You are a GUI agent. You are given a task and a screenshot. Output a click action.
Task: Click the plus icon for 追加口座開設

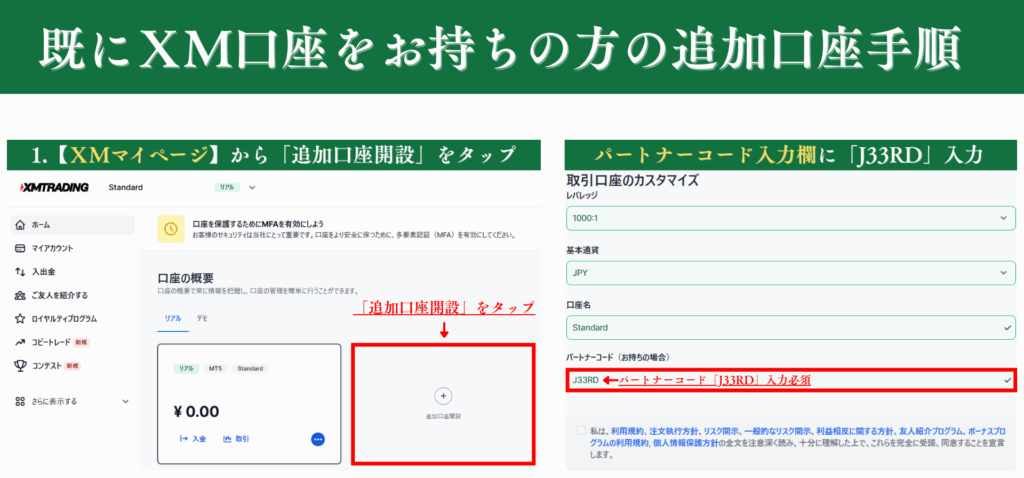click(445, 395)
